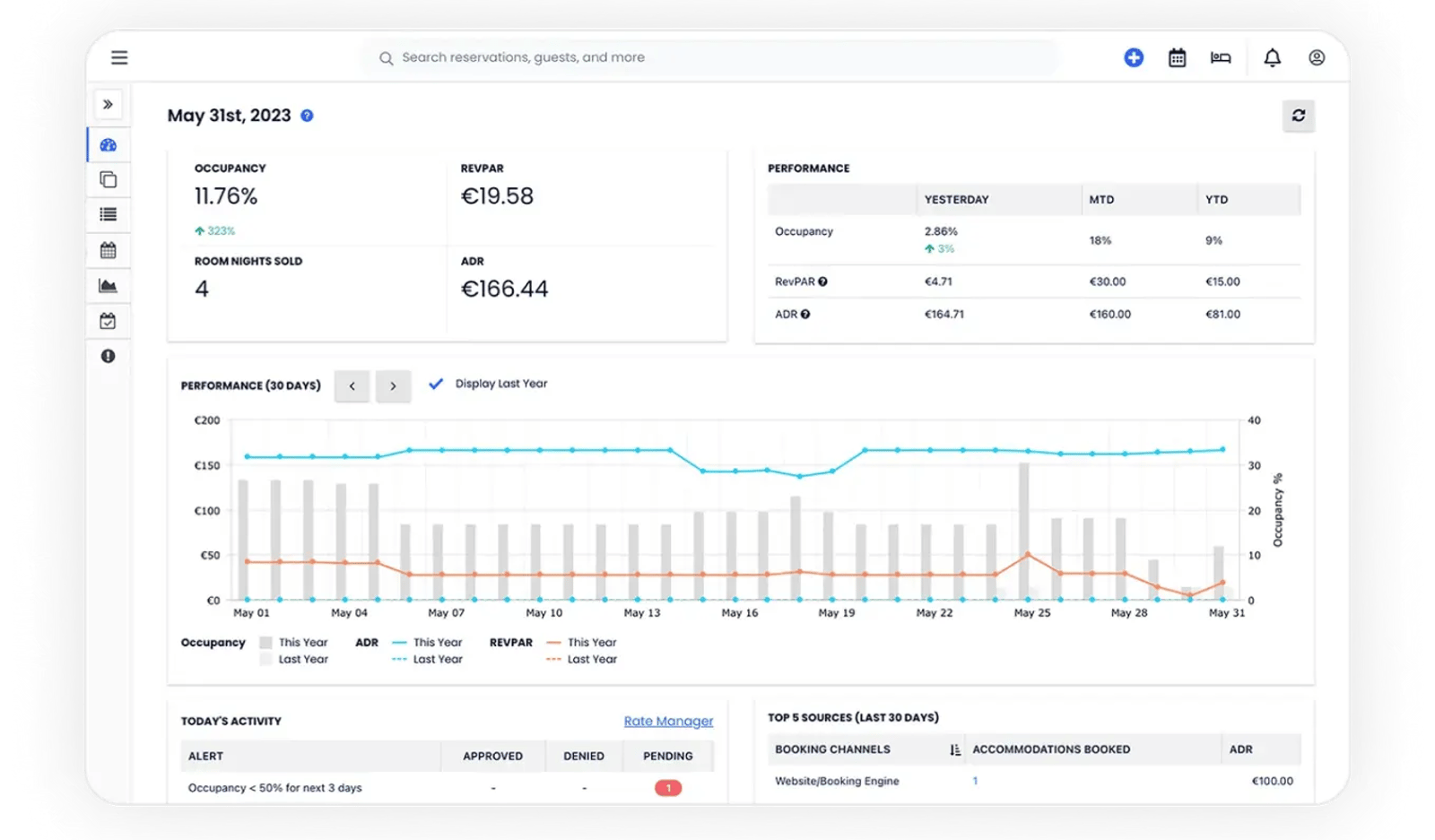Toggle REVPAR This Year legend
Image resolution: width=1435 pixels, height=840 pixels.
pyautogui.click(x=581, y=643)
